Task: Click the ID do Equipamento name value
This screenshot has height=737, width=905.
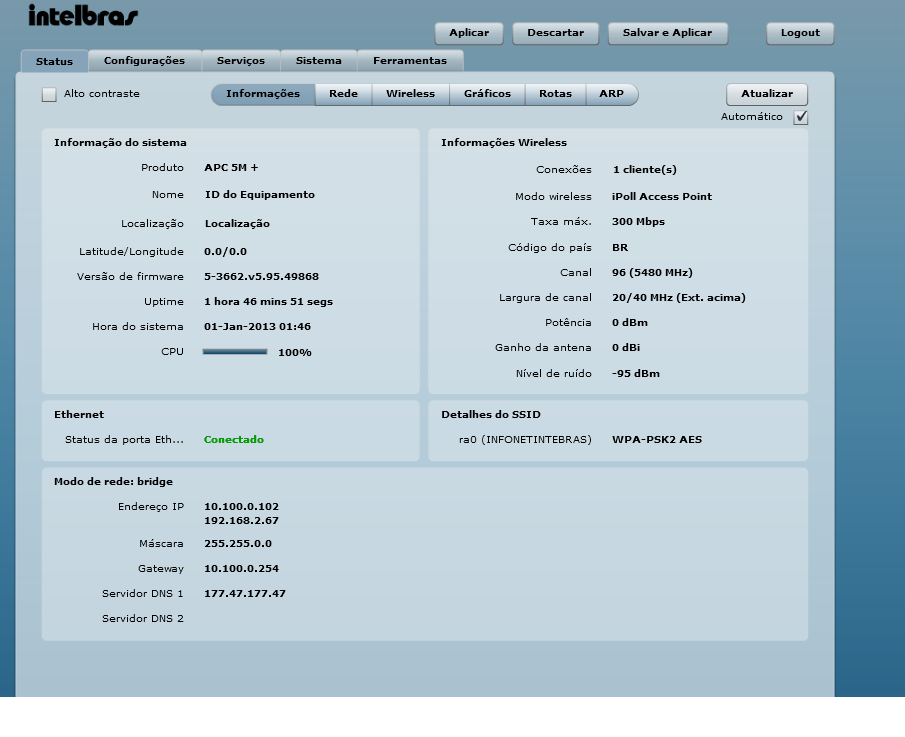Action: tap(260, 195)
